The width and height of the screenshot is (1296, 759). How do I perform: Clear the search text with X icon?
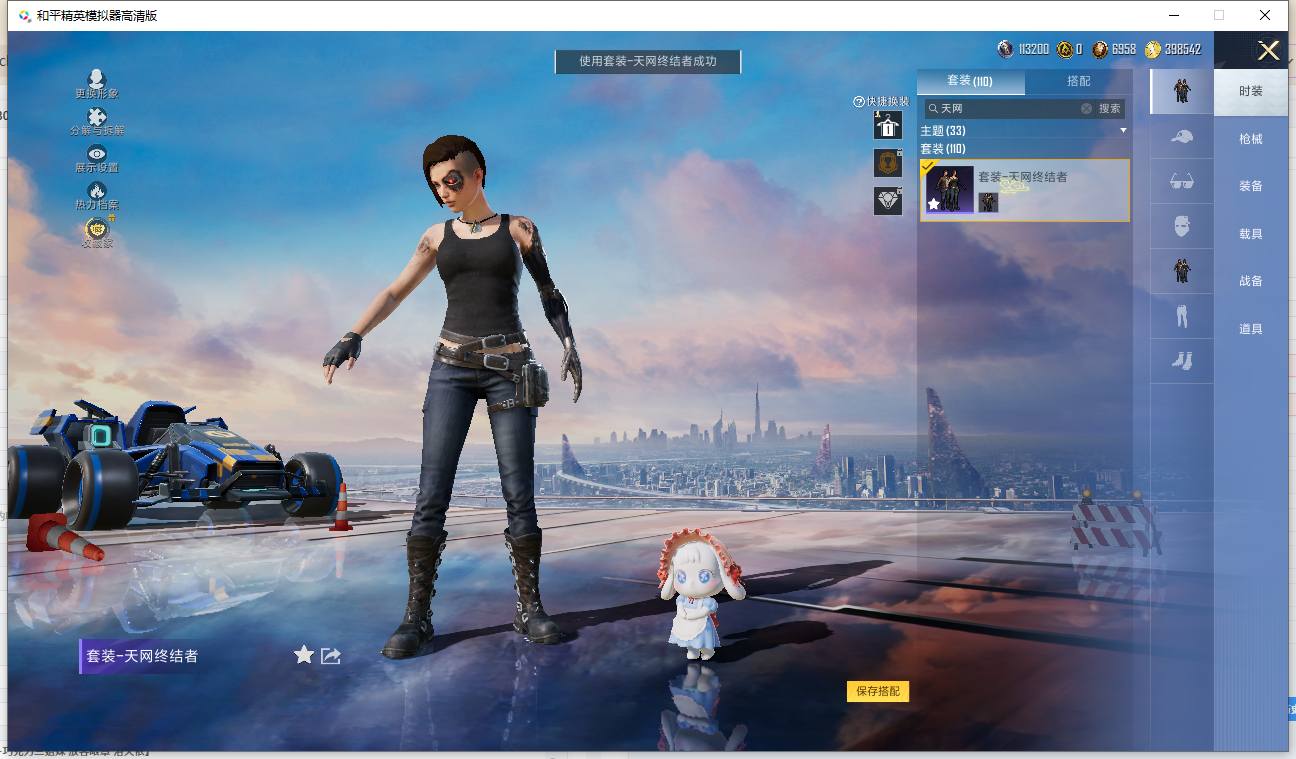(x=1087, y=108)
